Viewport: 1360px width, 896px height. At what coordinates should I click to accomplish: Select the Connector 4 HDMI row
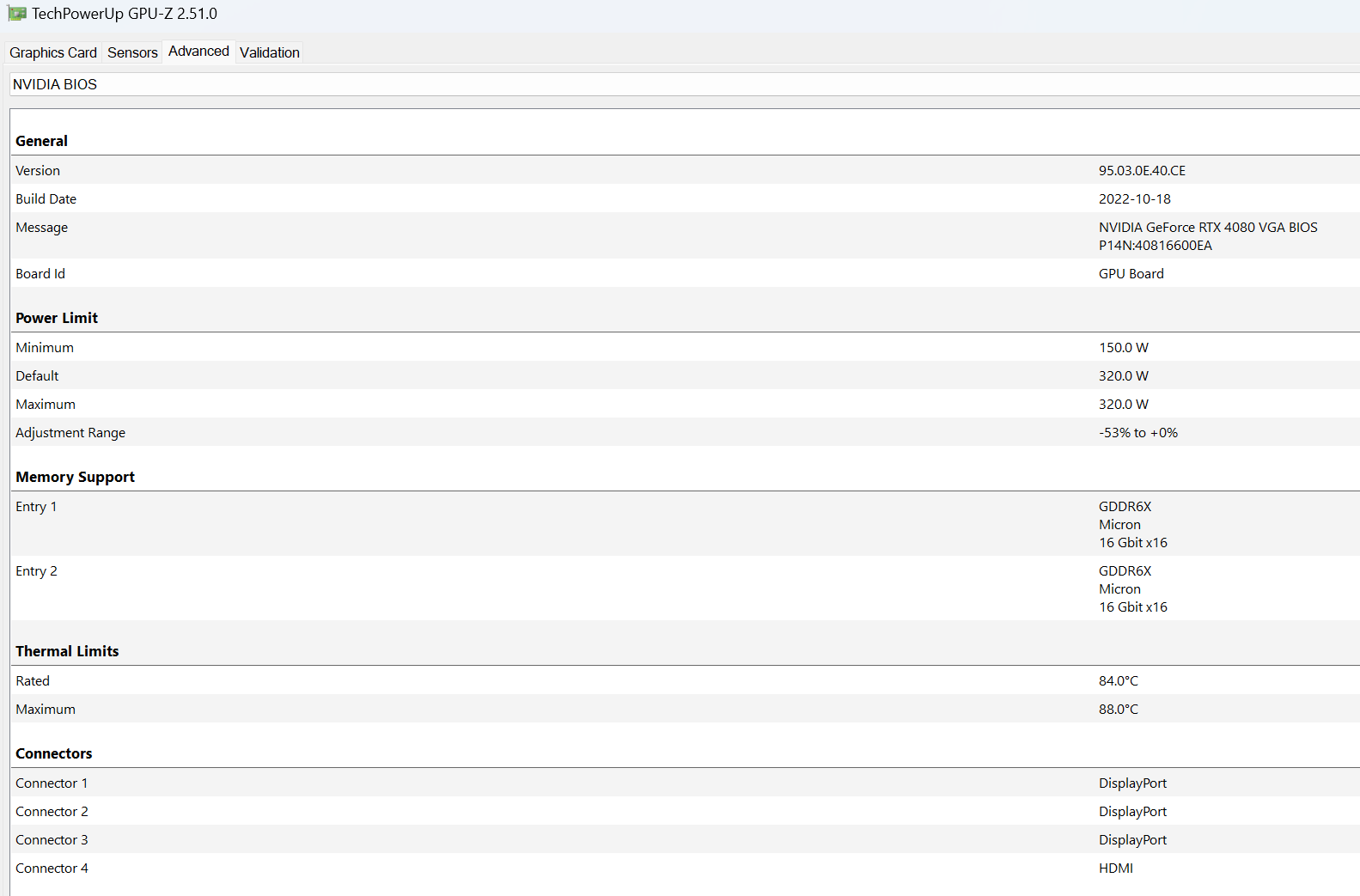[52, 869]
